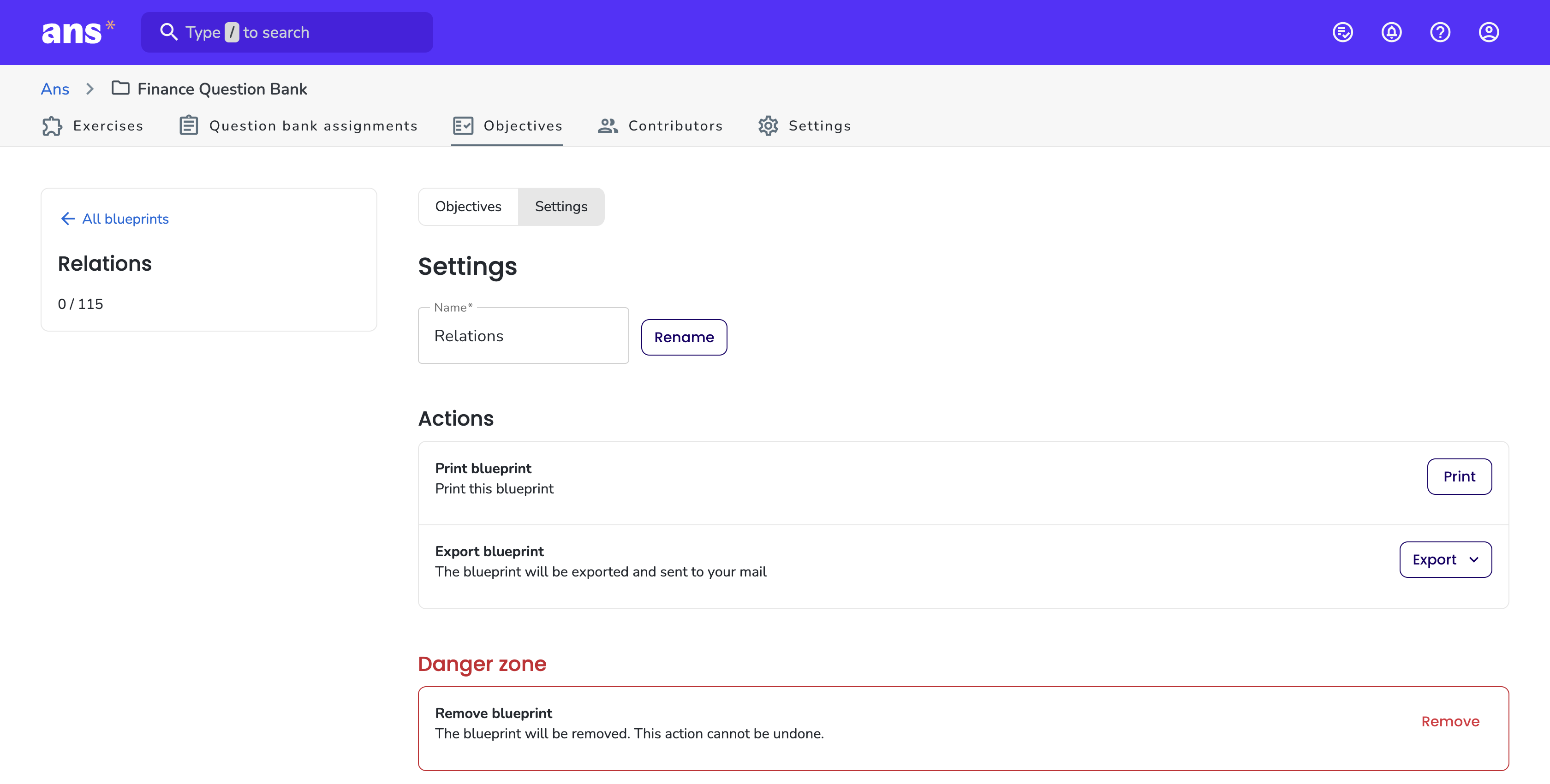Switch to the Exercises tab
The image size is (1550, 784).
[93, 126]
